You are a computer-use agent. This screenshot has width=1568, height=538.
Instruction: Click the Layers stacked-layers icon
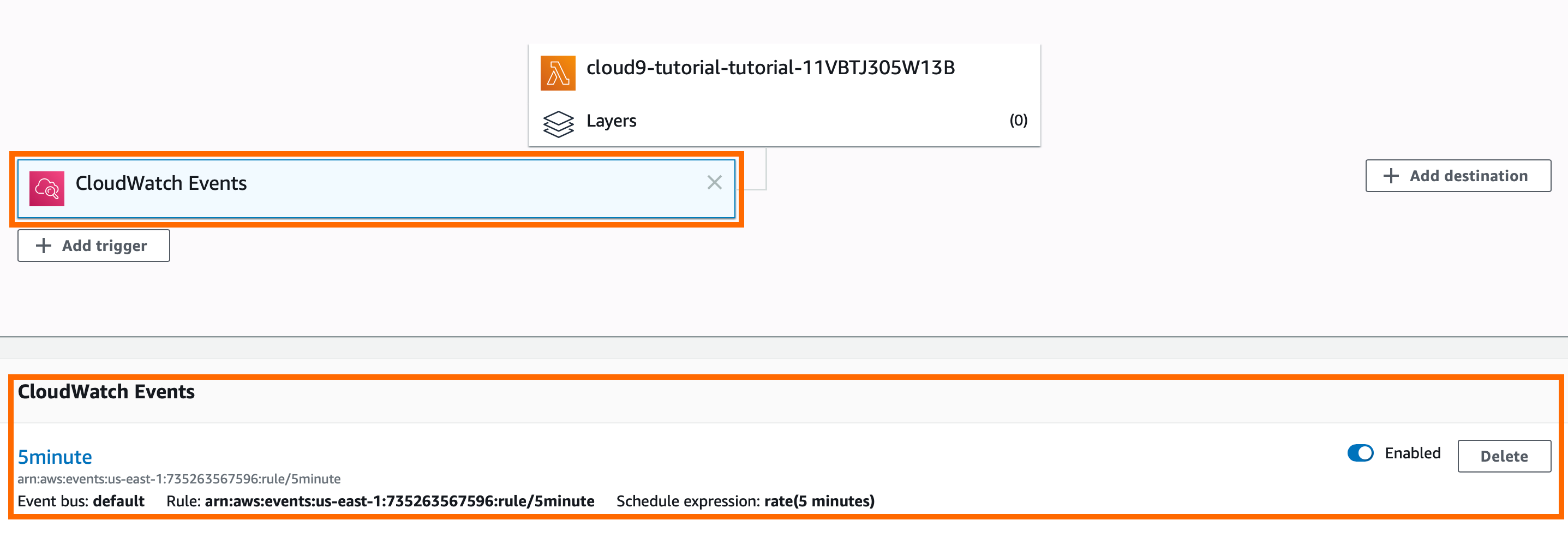tap(558, 122)
